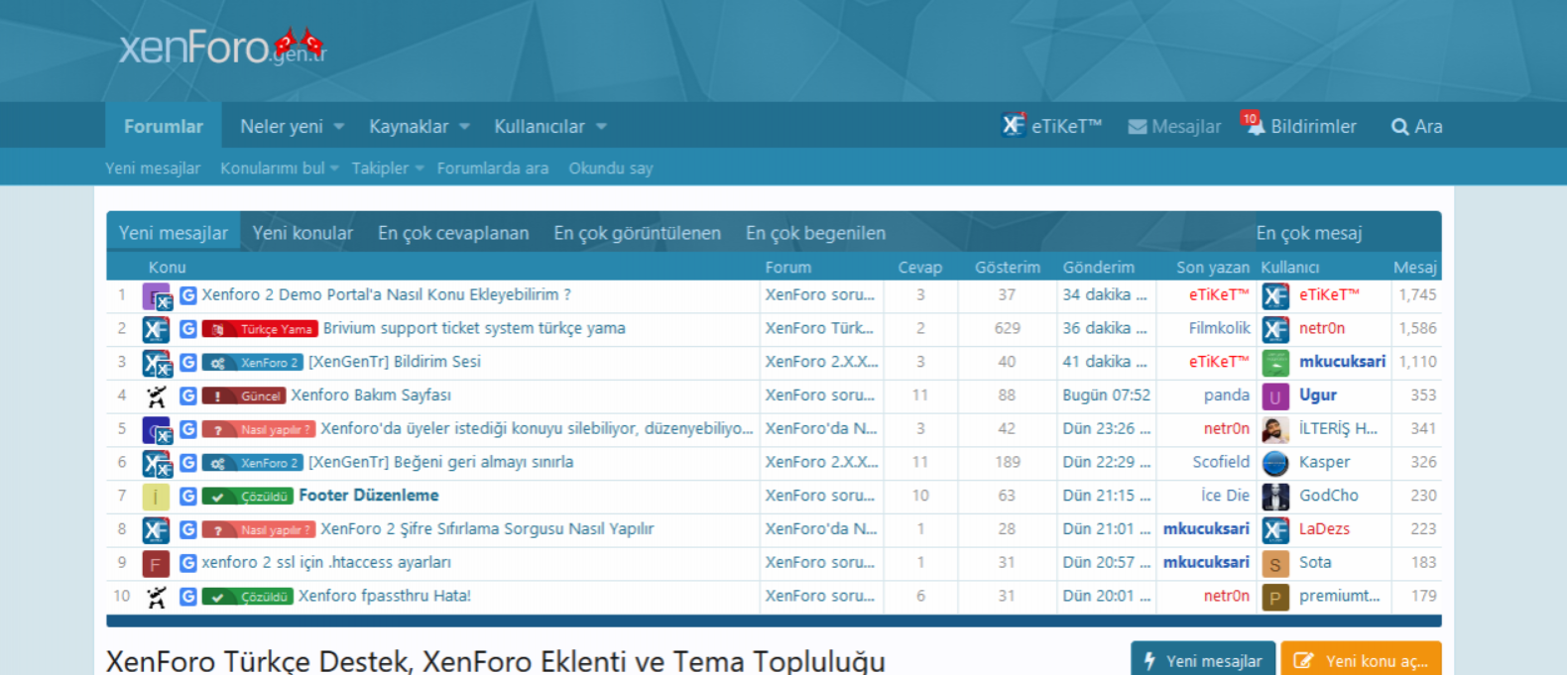
Task: Click Nasıl yapılır prefix on Şifre Sıfırlama row
Action: pos(259,529)
